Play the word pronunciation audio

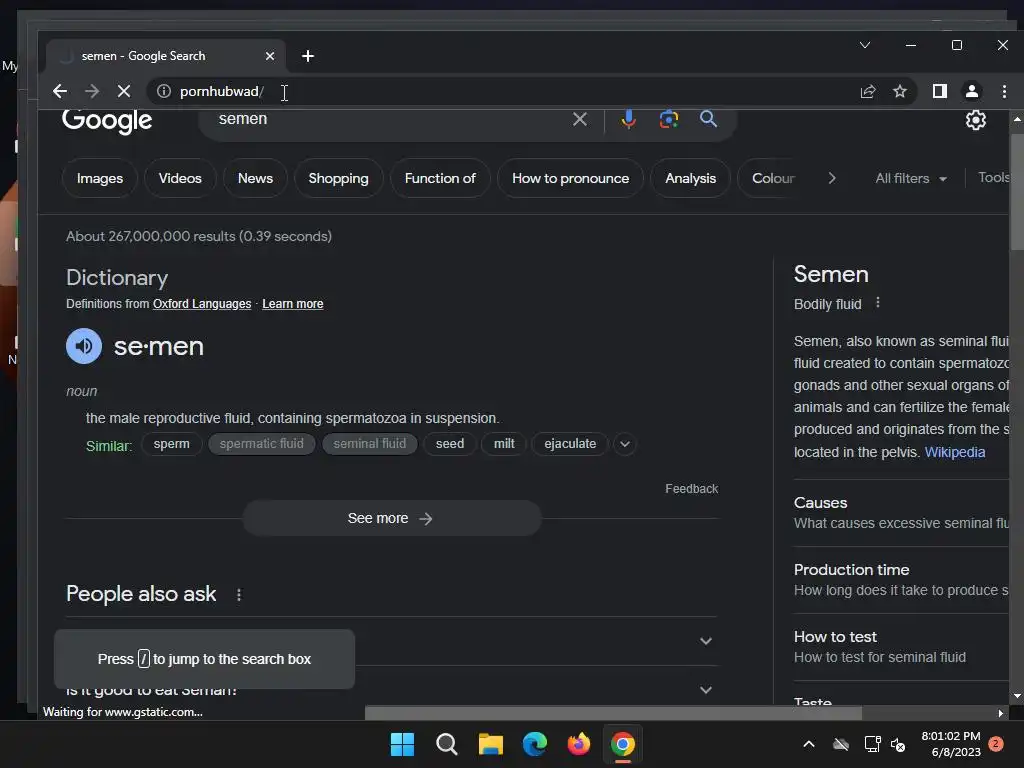84,346
